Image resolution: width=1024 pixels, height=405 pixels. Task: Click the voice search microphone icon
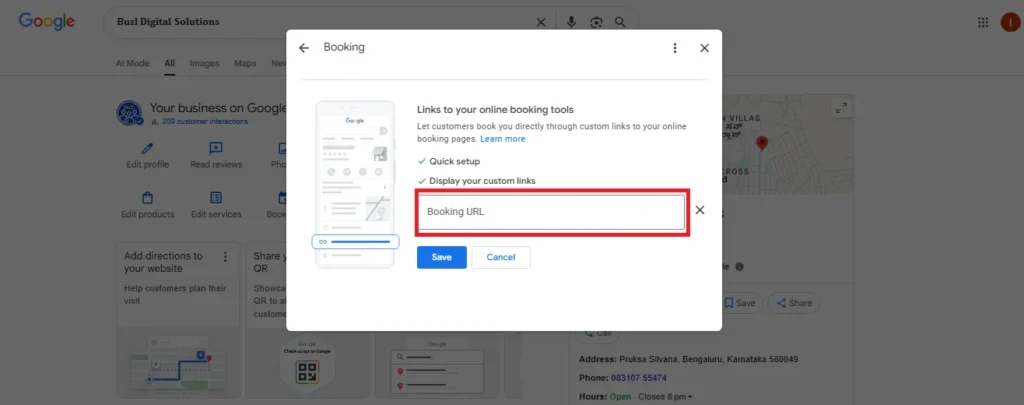571,22
